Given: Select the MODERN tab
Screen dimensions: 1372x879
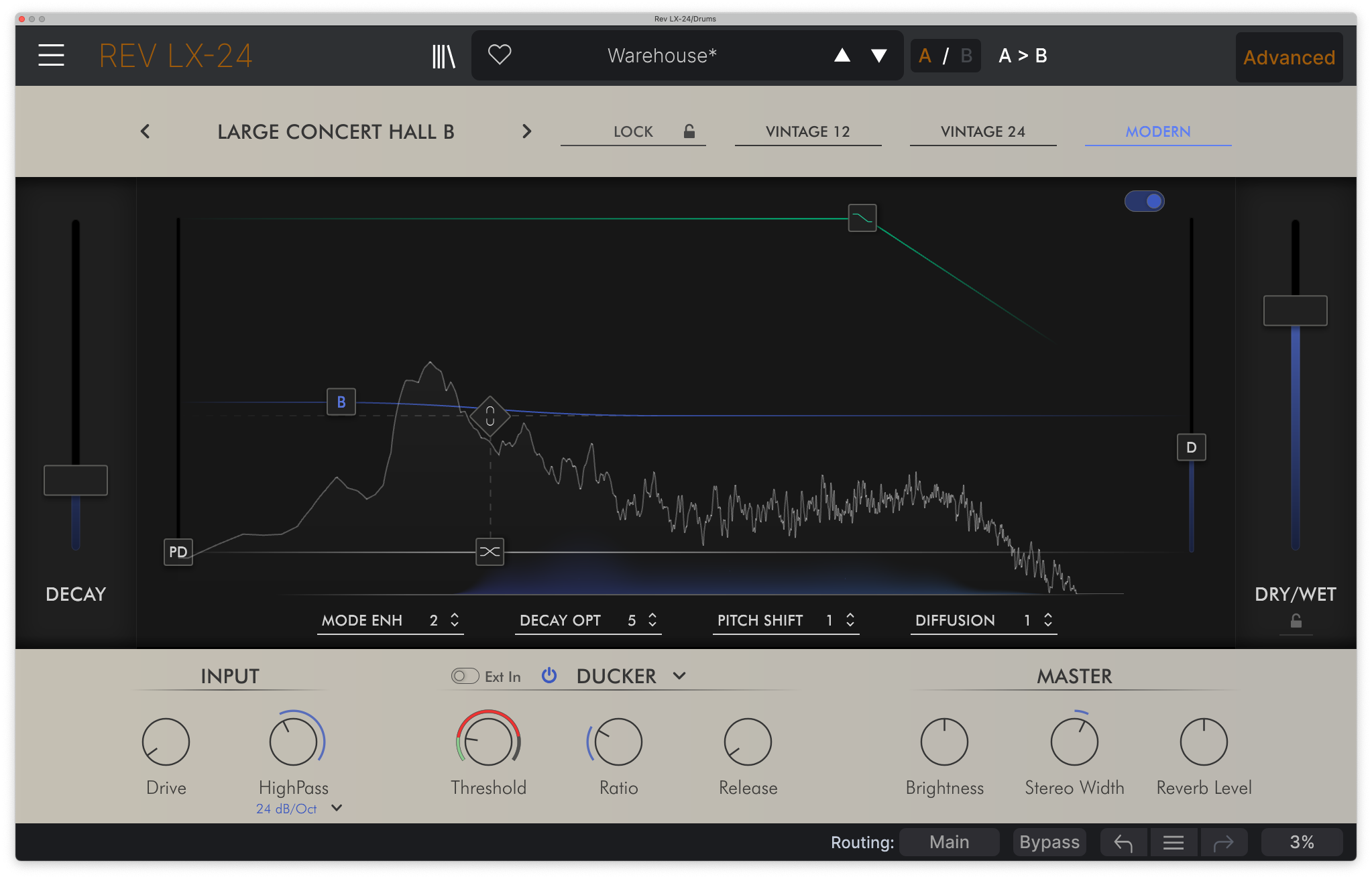Looking at the screenshot, I should pyautogui.click(x=1158, y=131).
